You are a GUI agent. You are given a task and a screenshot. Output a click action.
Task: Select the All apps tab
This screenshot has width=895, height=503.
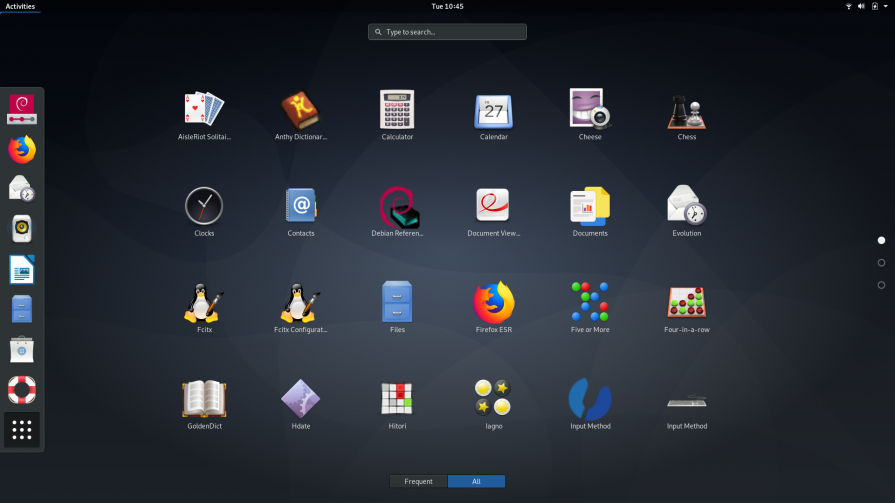476,481
